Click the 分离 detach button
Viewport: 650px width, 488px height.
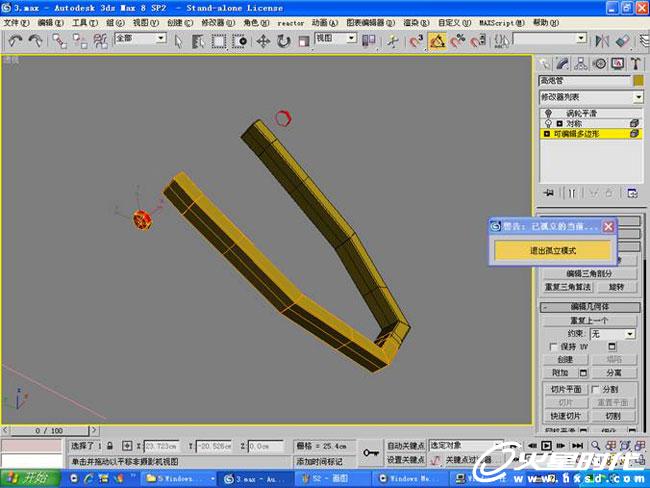(614, 373)
